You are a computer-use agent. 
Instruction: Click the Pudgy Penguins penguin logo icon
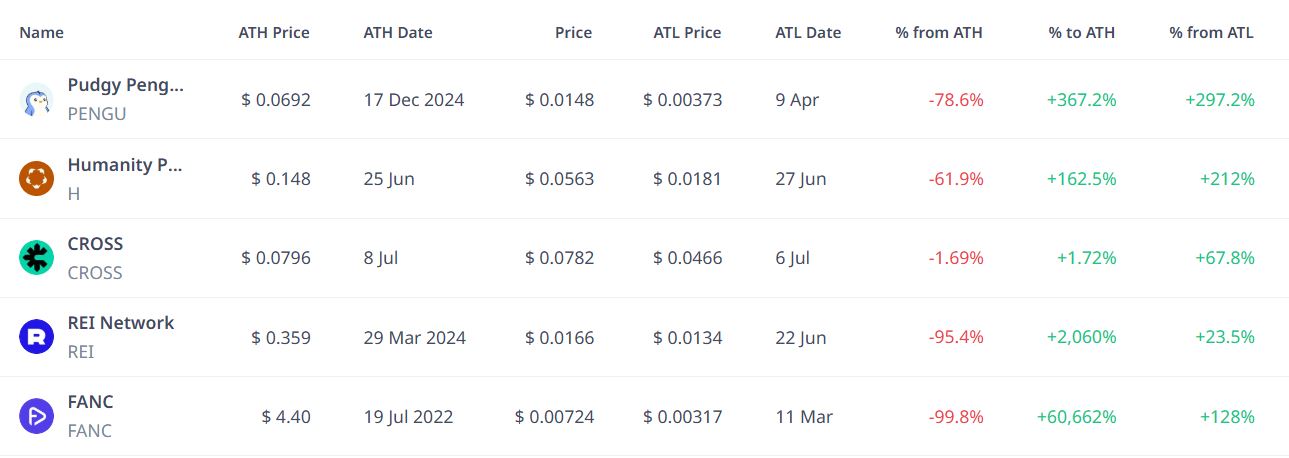point(36,100)
